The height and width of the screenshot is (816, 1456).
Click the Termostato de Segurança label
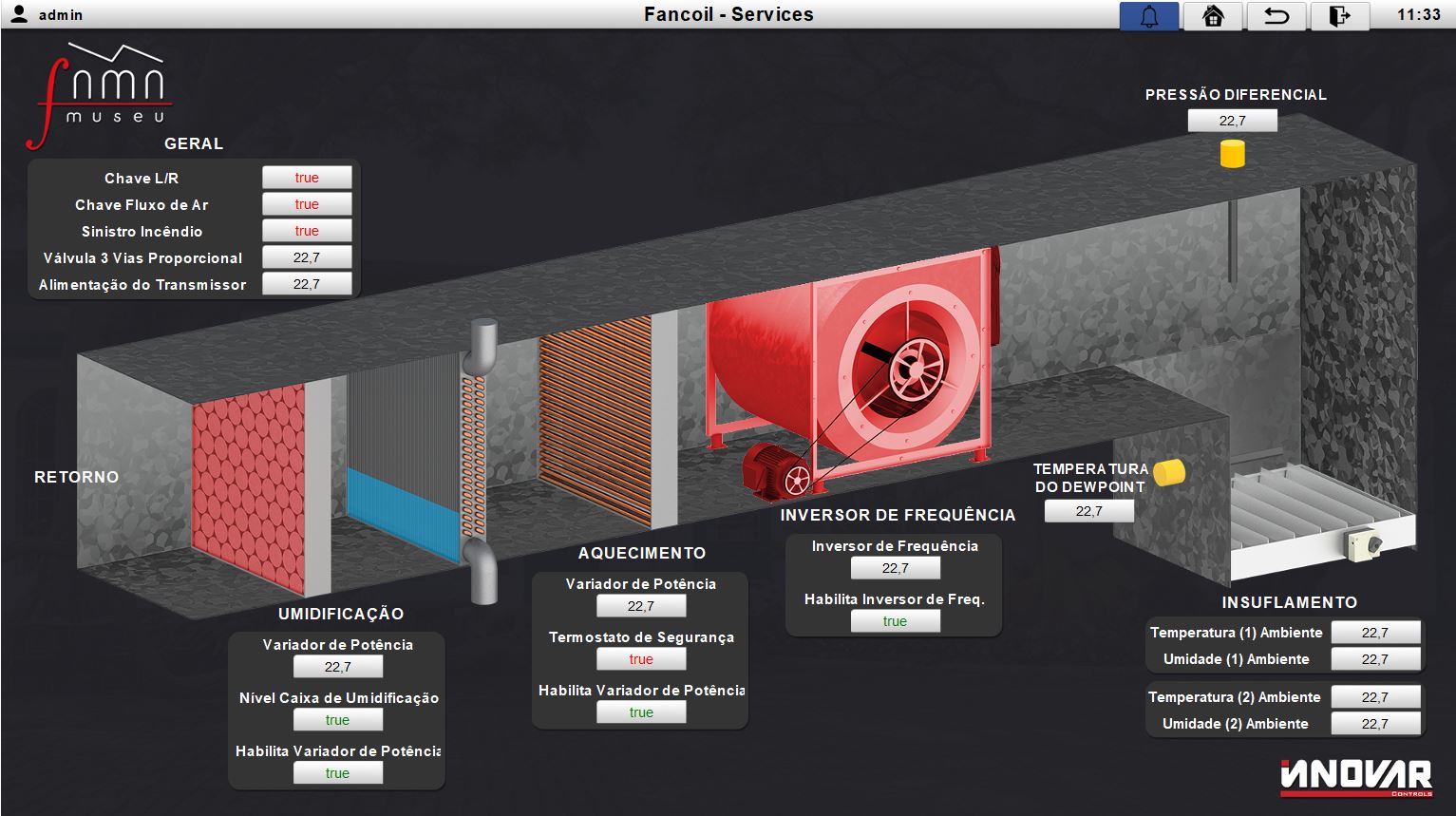pos(641,637)
